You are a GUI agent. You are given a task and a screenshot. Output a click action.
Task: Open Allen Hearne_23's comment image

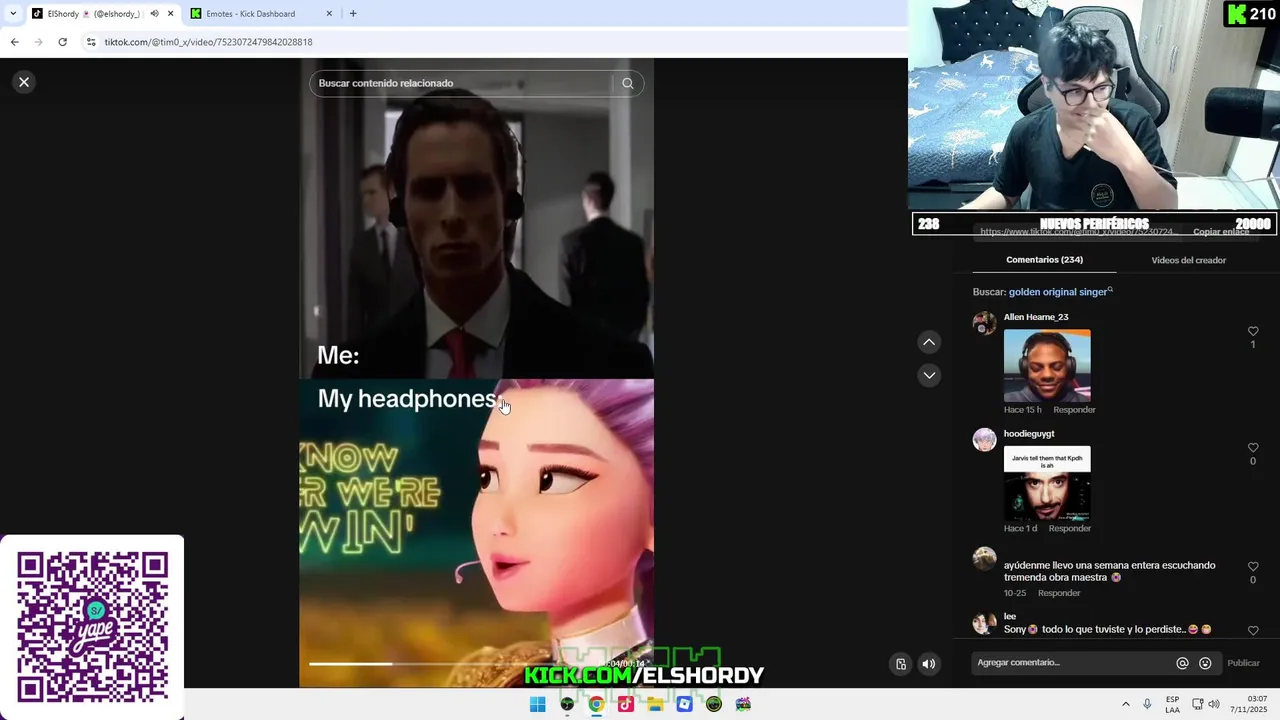[1047, 365]
